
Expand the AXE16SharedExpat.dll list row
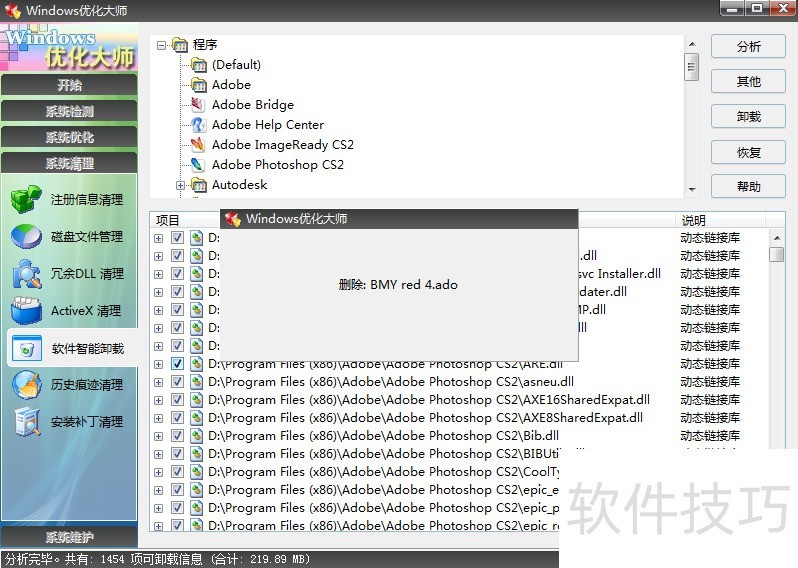[158, 401]
